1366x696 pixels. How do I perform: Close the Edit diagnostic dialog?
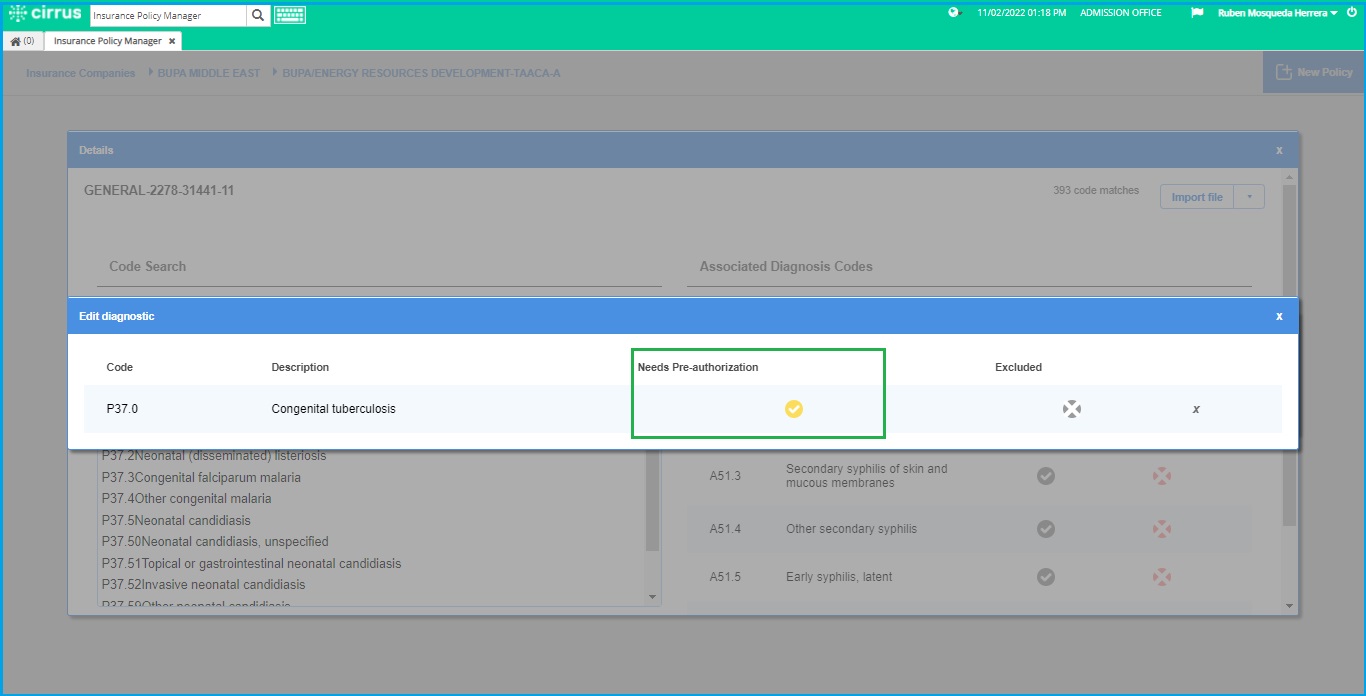[1279, 316]
